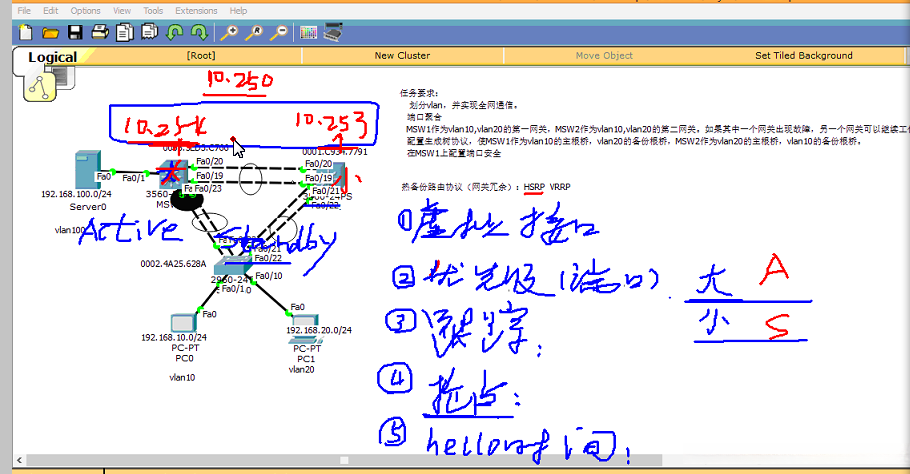Click the HSRP text in the note
Viewport: 910px width, 474px height.
point(534,187)
